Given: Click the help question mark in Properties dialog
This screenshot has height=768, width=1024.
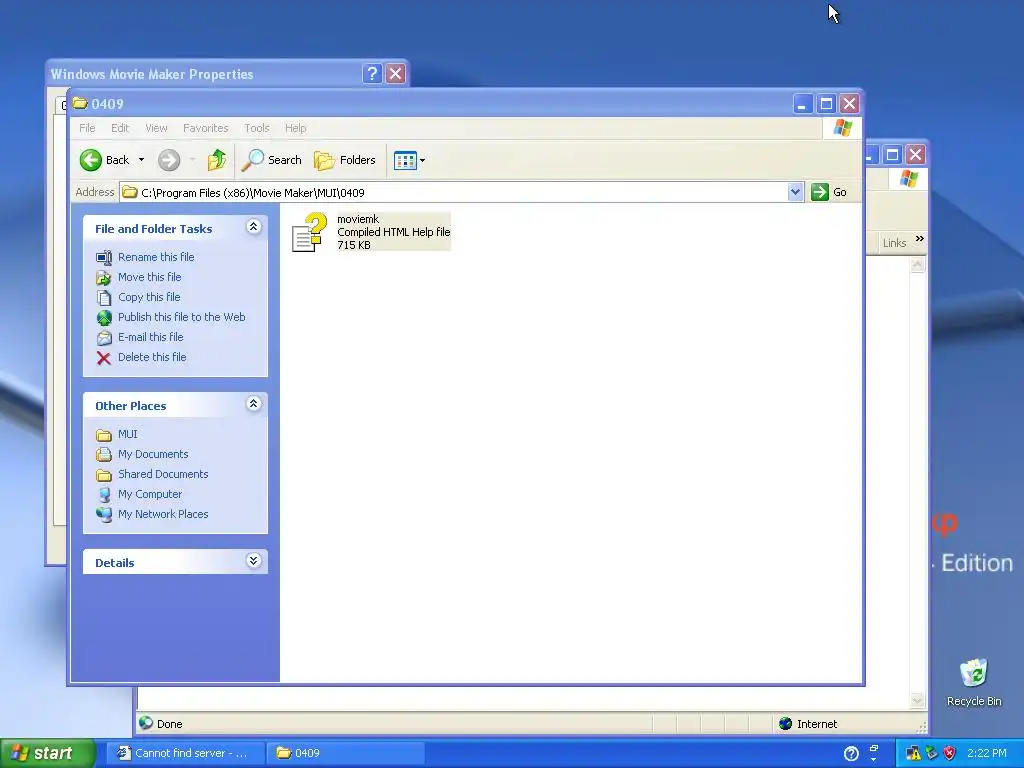Looking at the screenshot, I should [x=372, y=73].
